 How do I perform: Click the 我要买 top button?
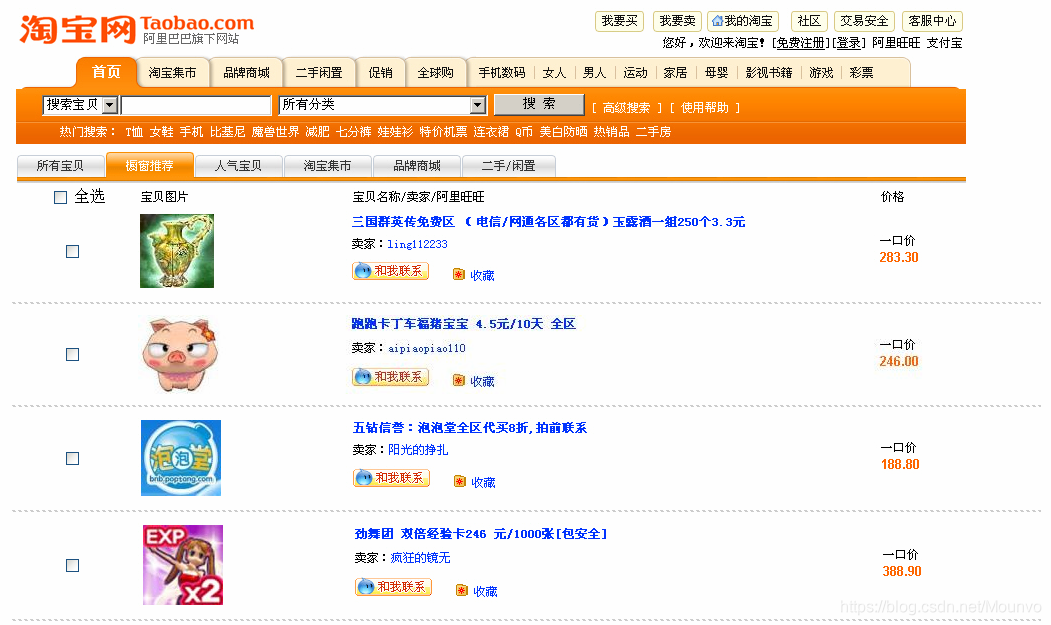619,21
